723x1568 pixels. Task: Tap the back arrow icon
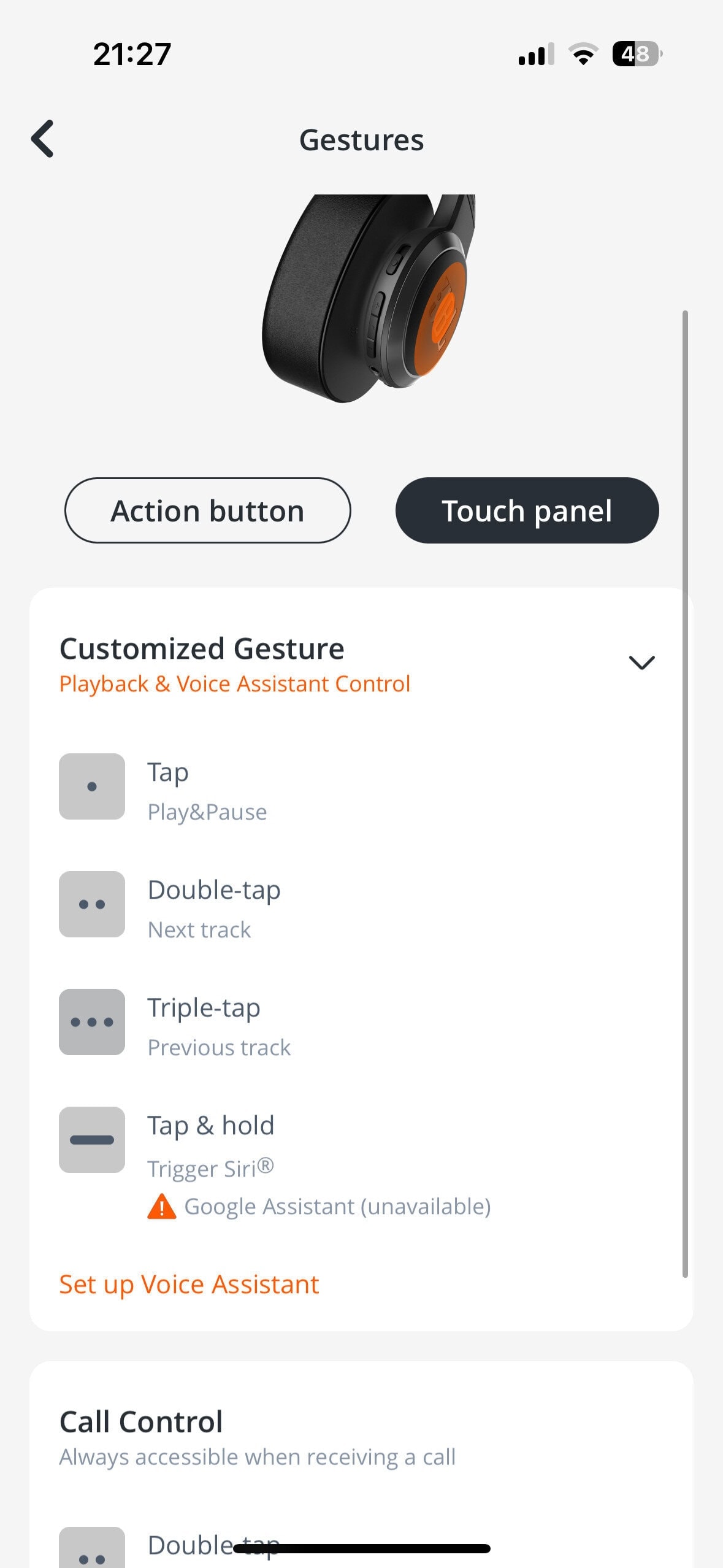click(43, 139)
